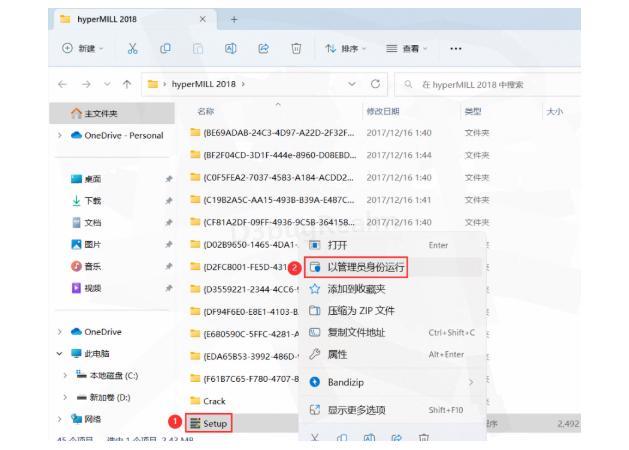The height and width of the screenshot is (450, 629).
Task: Unpin 下载 using its pin icon
Action: click(x=169, y=201)
